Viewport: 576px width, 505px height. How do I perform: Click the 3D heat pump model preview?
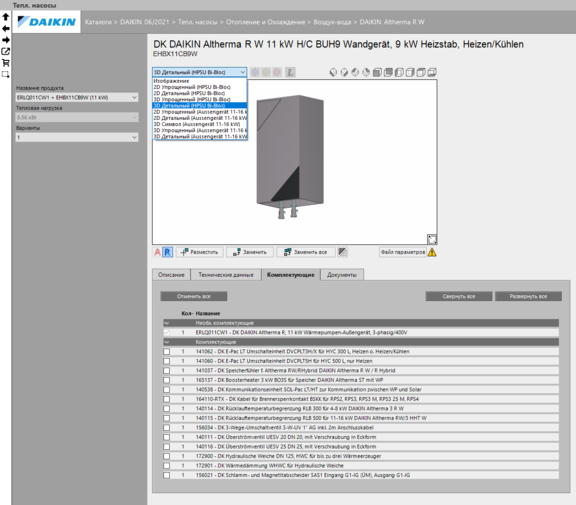[x=290, y=157]
